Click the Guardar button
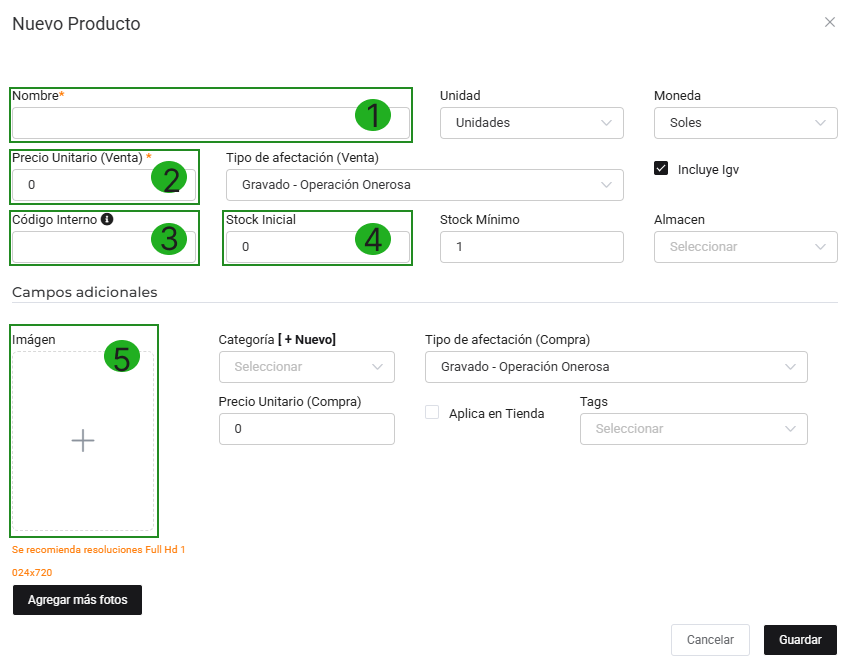This screenshot has height=662, width=850. coord(800,640)
